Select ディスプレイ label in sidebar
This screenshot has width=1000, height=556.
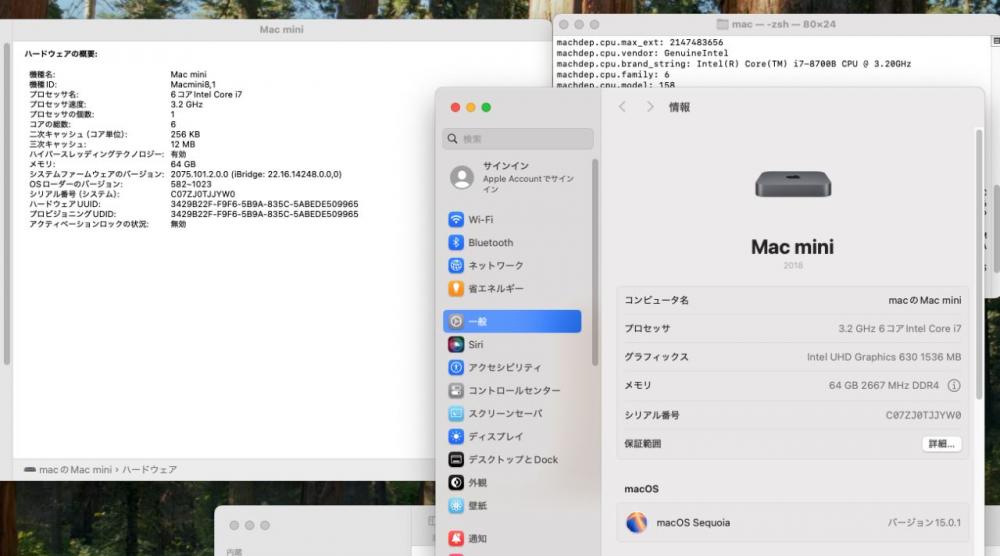tap(496, 436)
